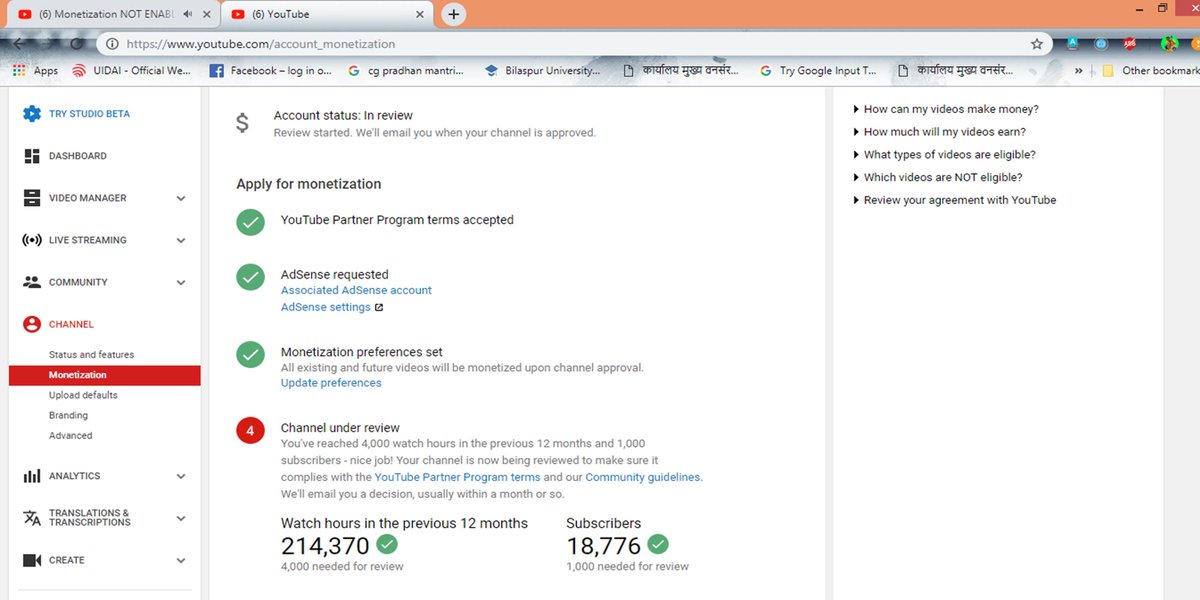The height and width of the screenshot is (600, 1200).
Task: Open the YouTube Partner Program terms link
Action: [458, 477]
